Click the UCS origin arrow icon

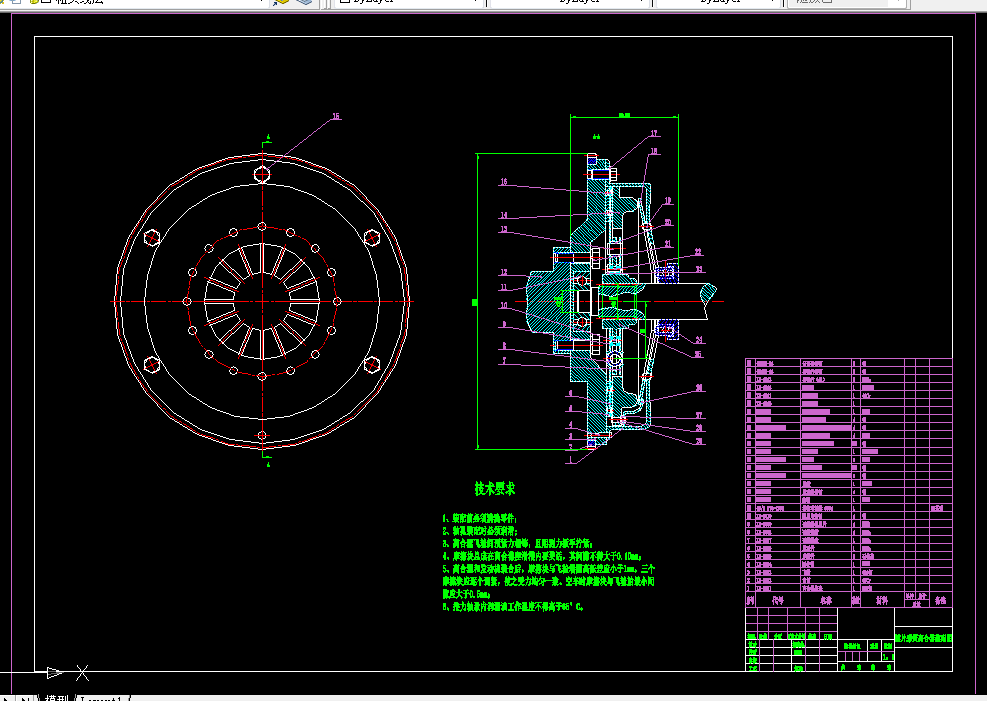tap(54, 672)
